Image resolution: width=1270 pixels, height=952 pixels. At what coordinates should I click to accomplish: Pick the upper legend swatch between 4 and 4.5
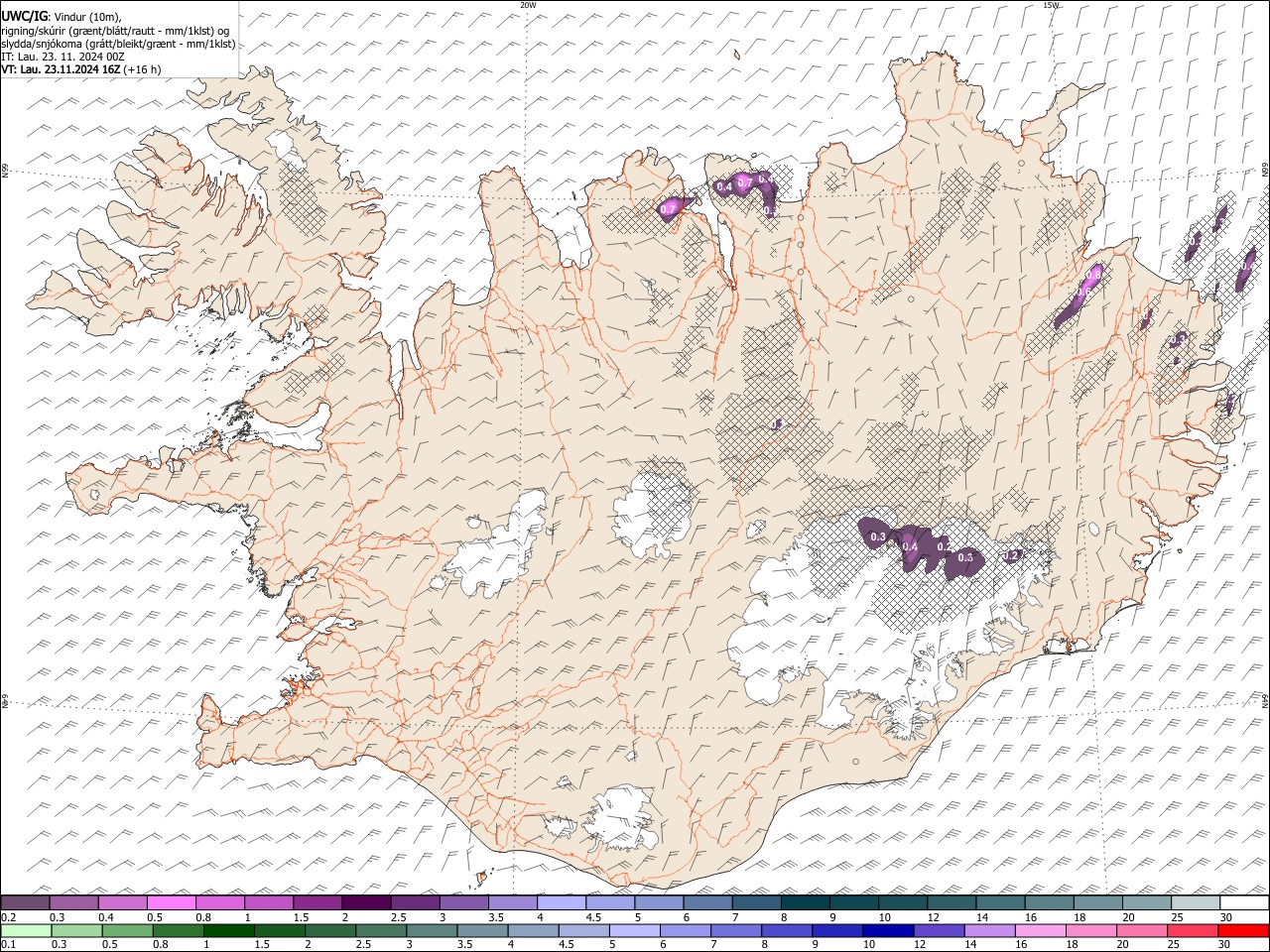click(562, 902)
